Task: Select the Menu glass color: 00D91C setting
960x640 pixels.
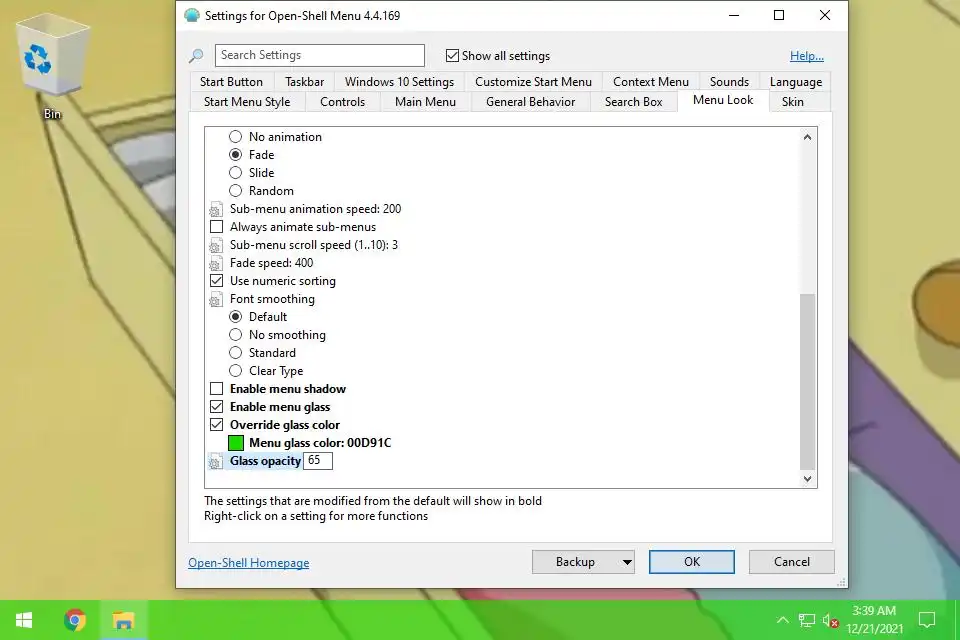Action: [x=320, y=443]
